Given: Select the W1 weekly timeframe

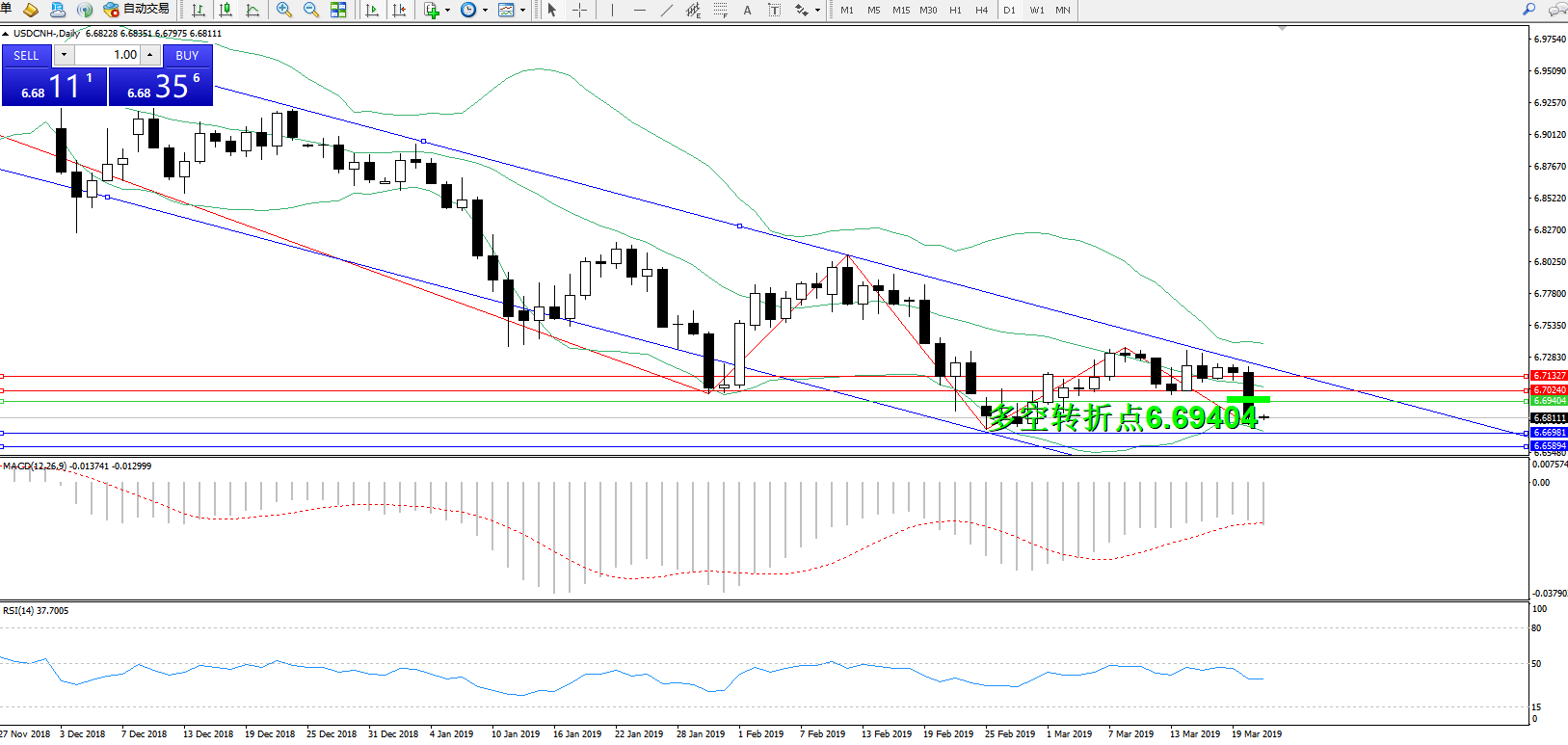Looking at the screenshot, I should [1036, 10].
